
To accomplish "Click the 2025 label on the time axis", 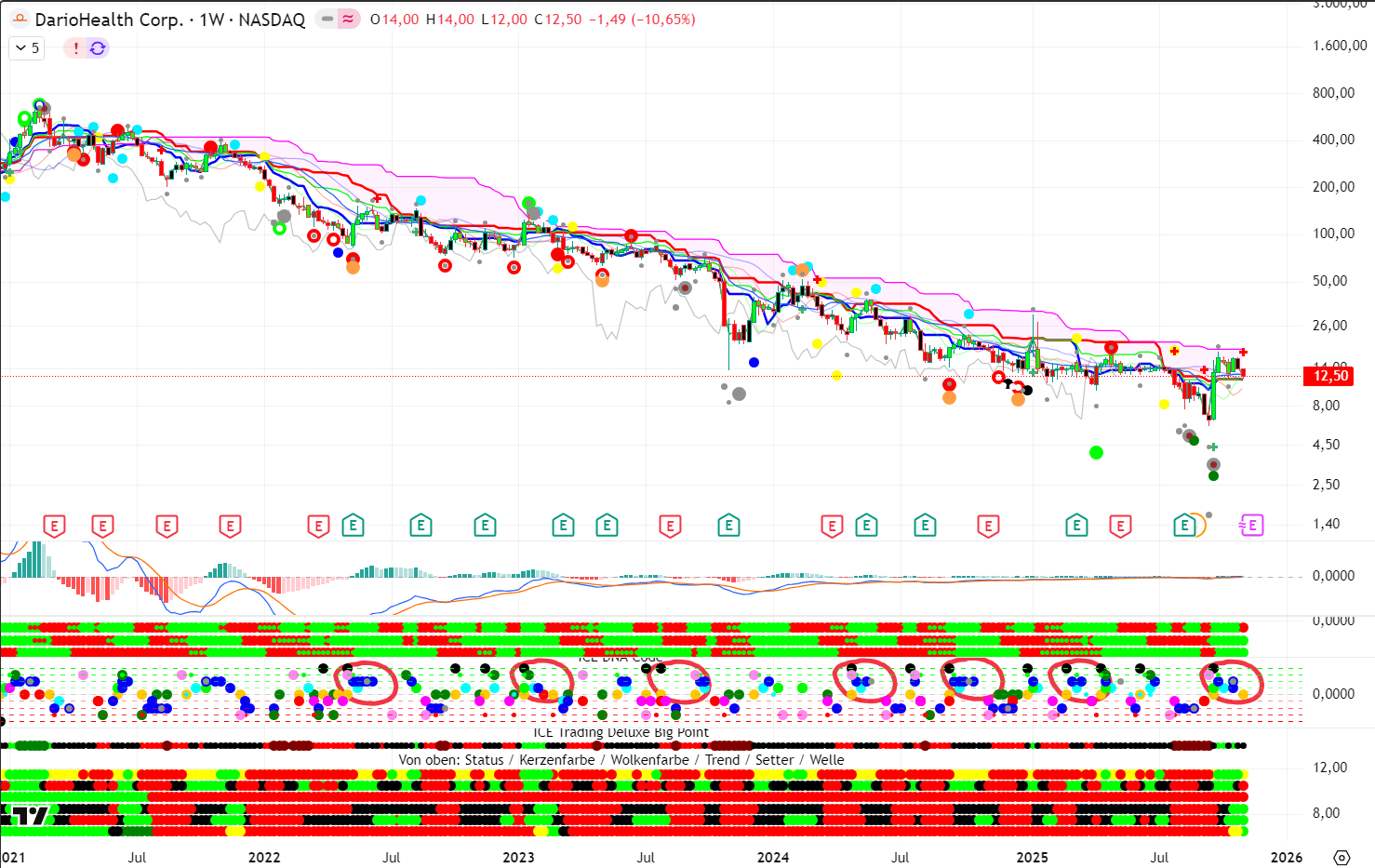I will point(1032,857).
